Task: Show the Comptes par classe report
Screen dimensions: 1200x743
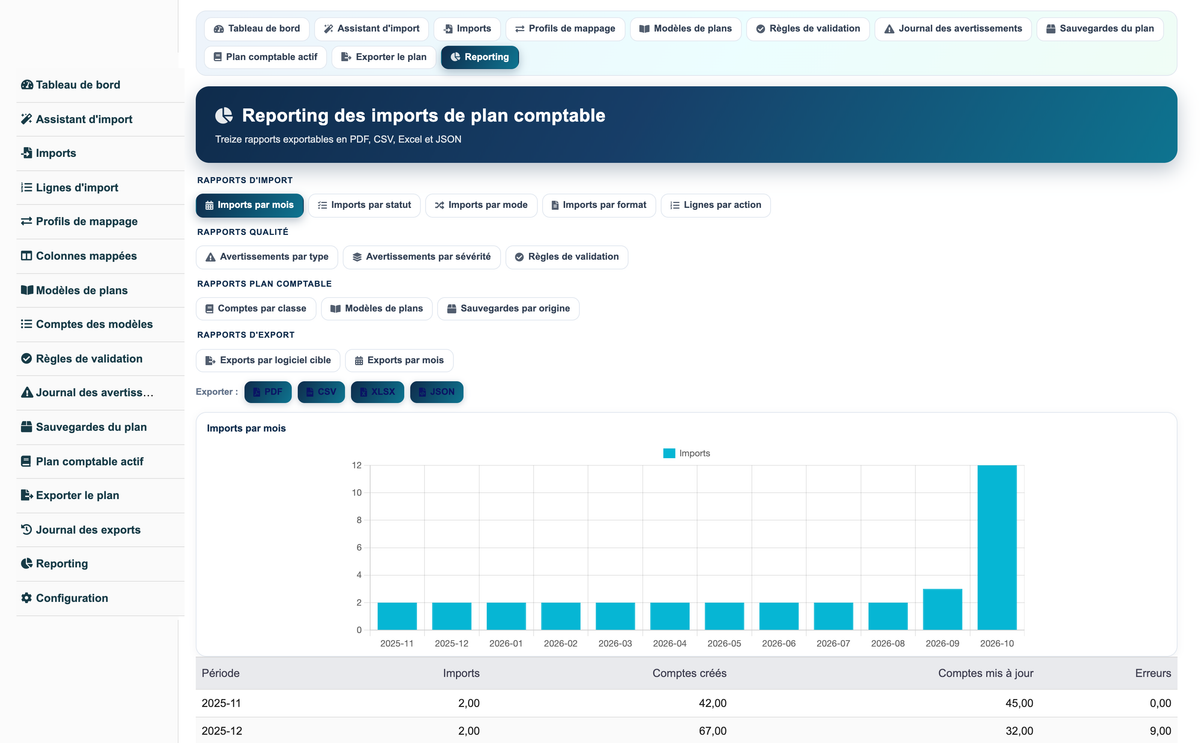Action: (256, 308)
